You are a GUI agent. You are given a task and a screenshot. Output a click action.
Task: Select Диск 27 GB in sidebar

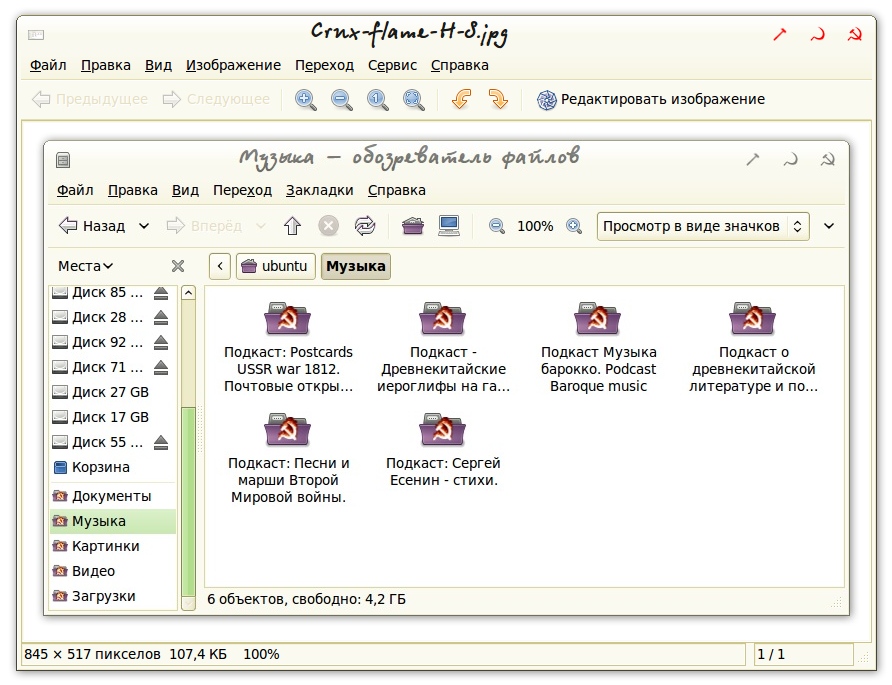point(113,393)
